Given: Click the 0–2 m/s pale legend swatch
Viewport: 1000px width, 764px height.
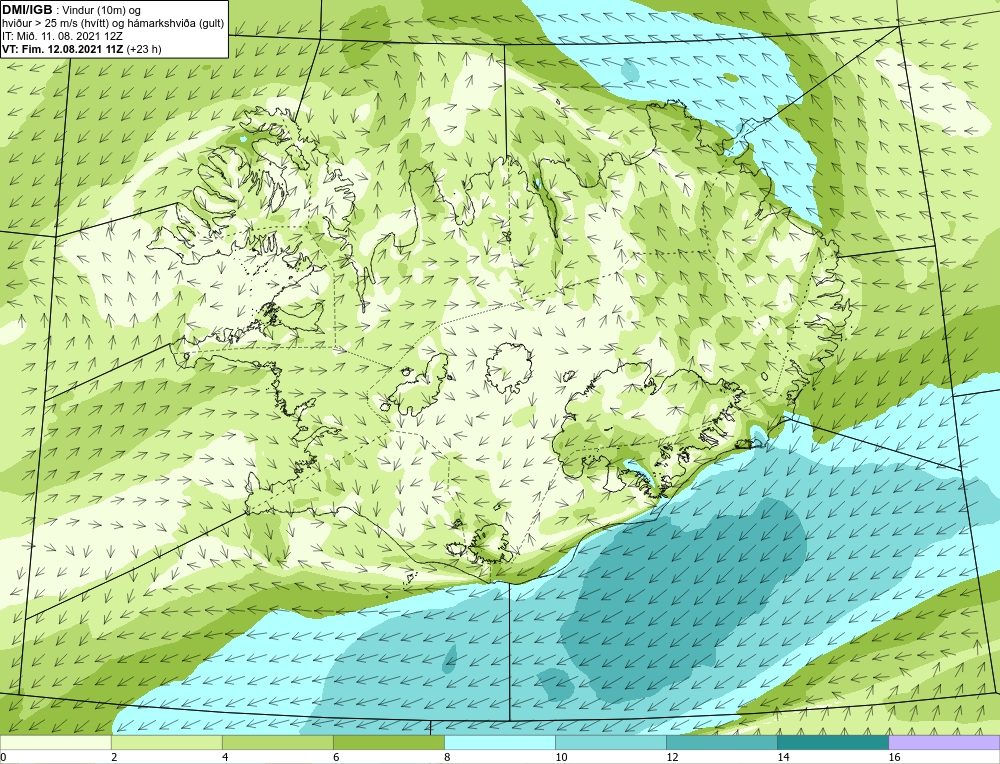Looking at the screenshot, I should [55, 742].
